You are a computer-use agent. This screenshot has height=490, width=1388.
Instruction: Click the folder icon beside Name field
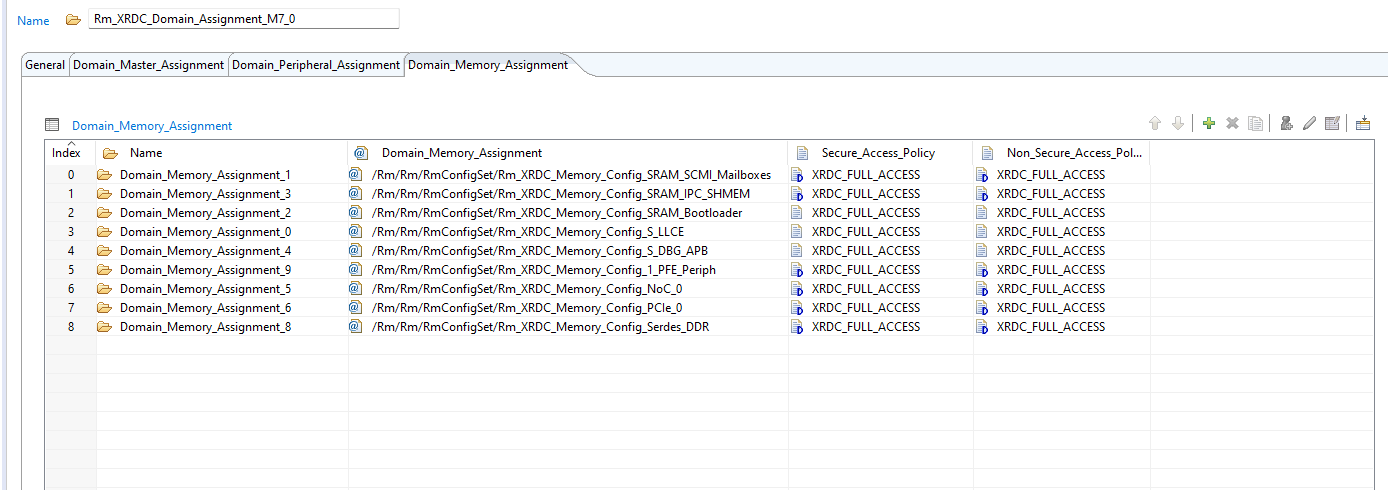[x=73, y=20]
